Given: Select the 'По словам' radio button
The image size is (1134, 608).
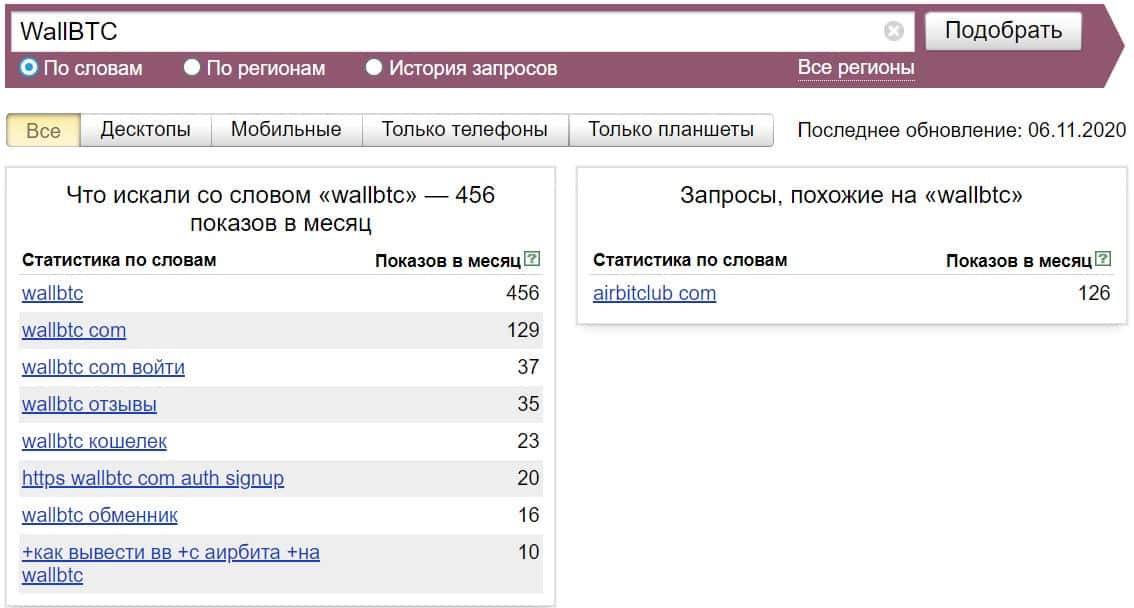Looking at the screenshot, I should 29,68.
